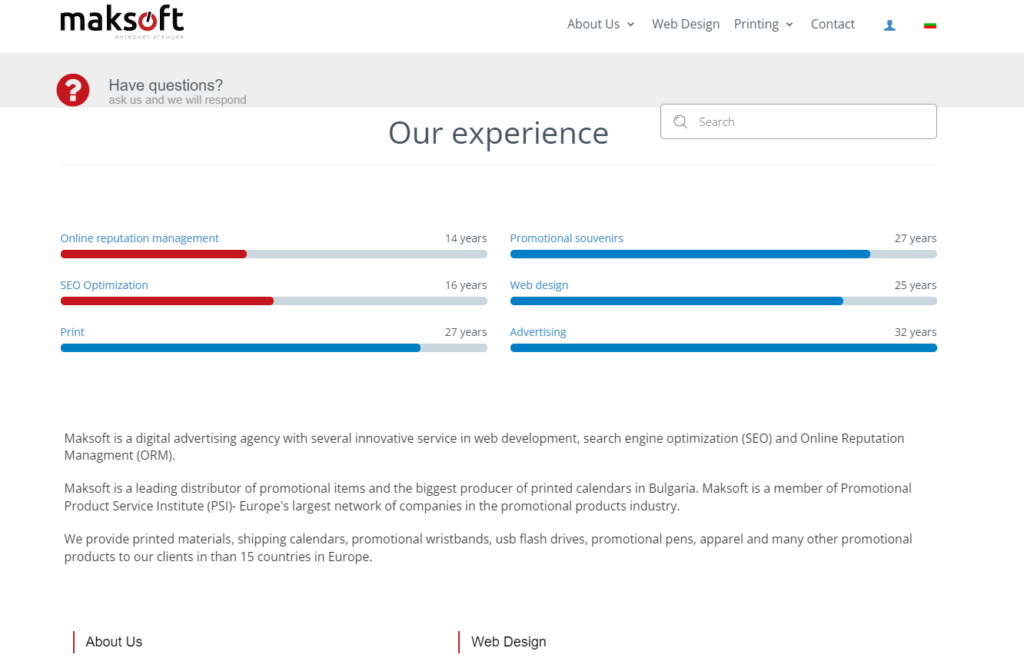Click the paragraph starting 'Maksoft is a leading distributor'
1024x668 pixels.
click(x=488, y=497)
